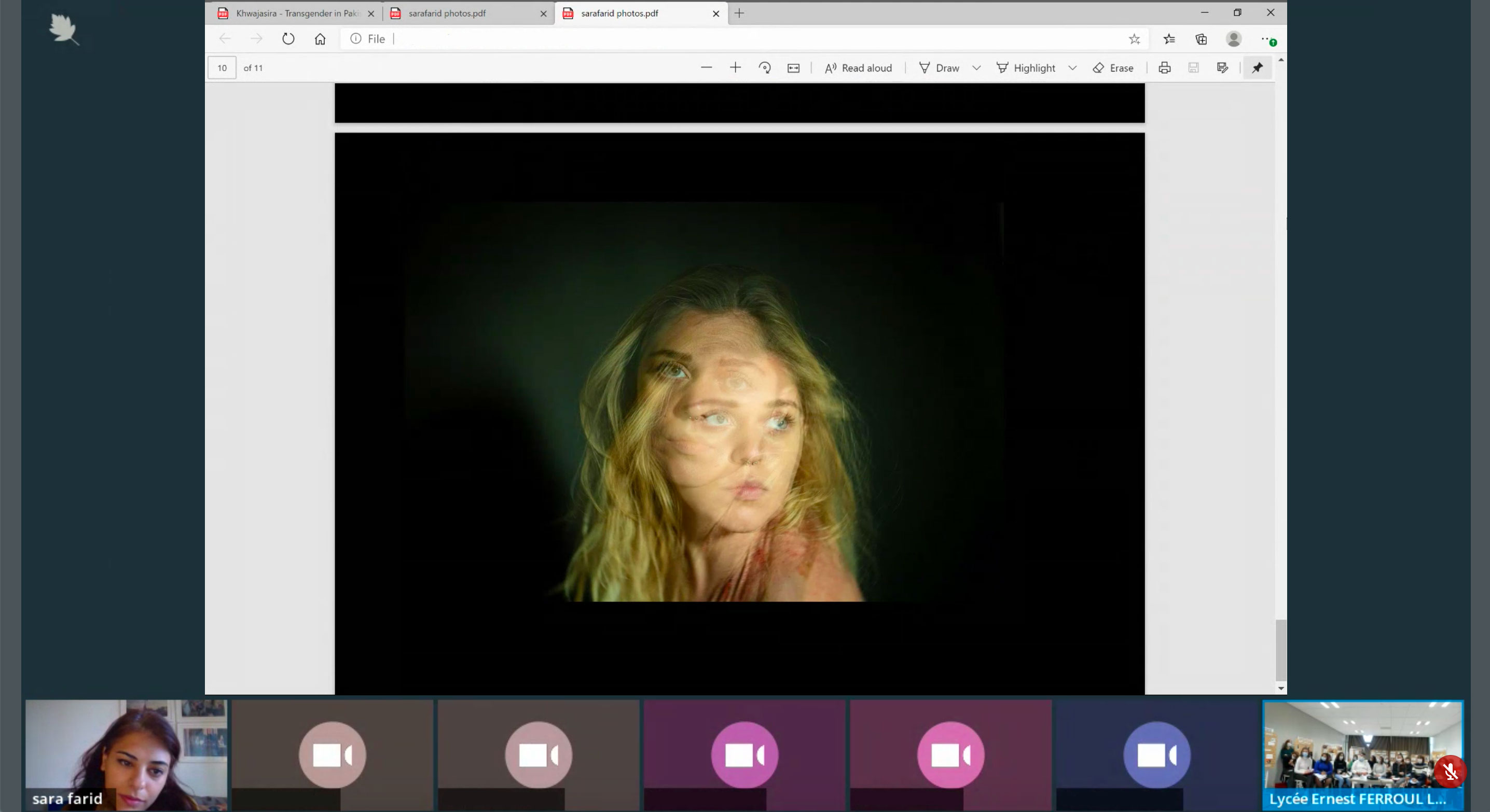Go to the browser home page
Image resolution: width=1490 pixels, height=812 pixels.
point(320,39)
